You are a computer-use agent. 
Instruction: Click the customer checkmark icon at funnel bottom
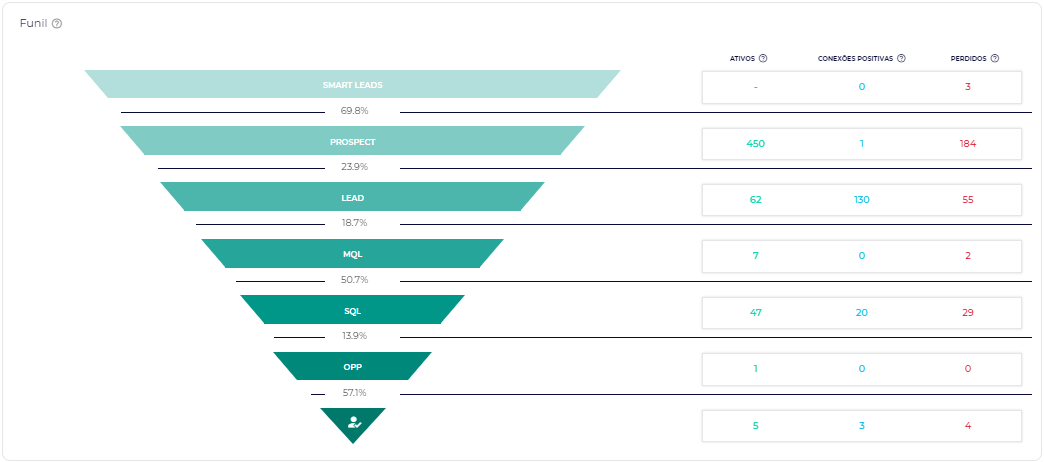pos(353,422)
